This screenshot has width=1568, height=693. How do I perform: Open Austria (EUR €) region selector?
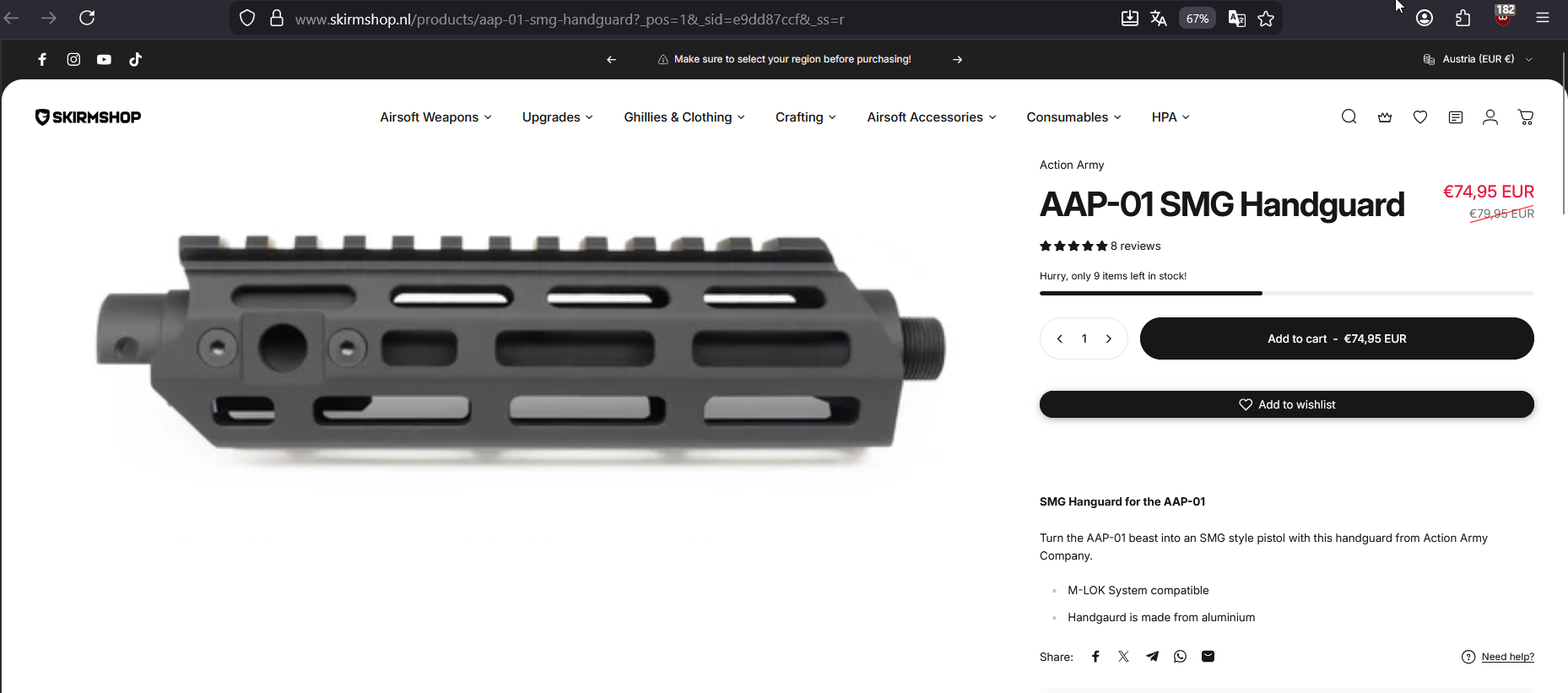(1478, 59)
